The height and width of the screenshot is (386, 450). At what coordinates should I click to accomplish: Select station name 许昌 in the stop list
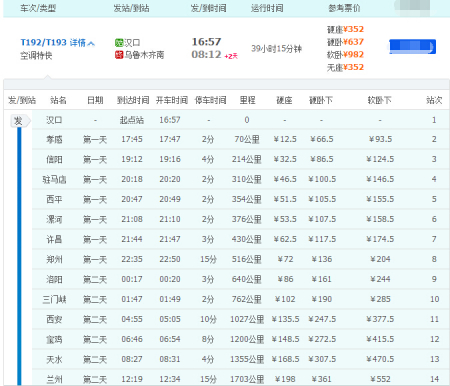pos(54,239)
